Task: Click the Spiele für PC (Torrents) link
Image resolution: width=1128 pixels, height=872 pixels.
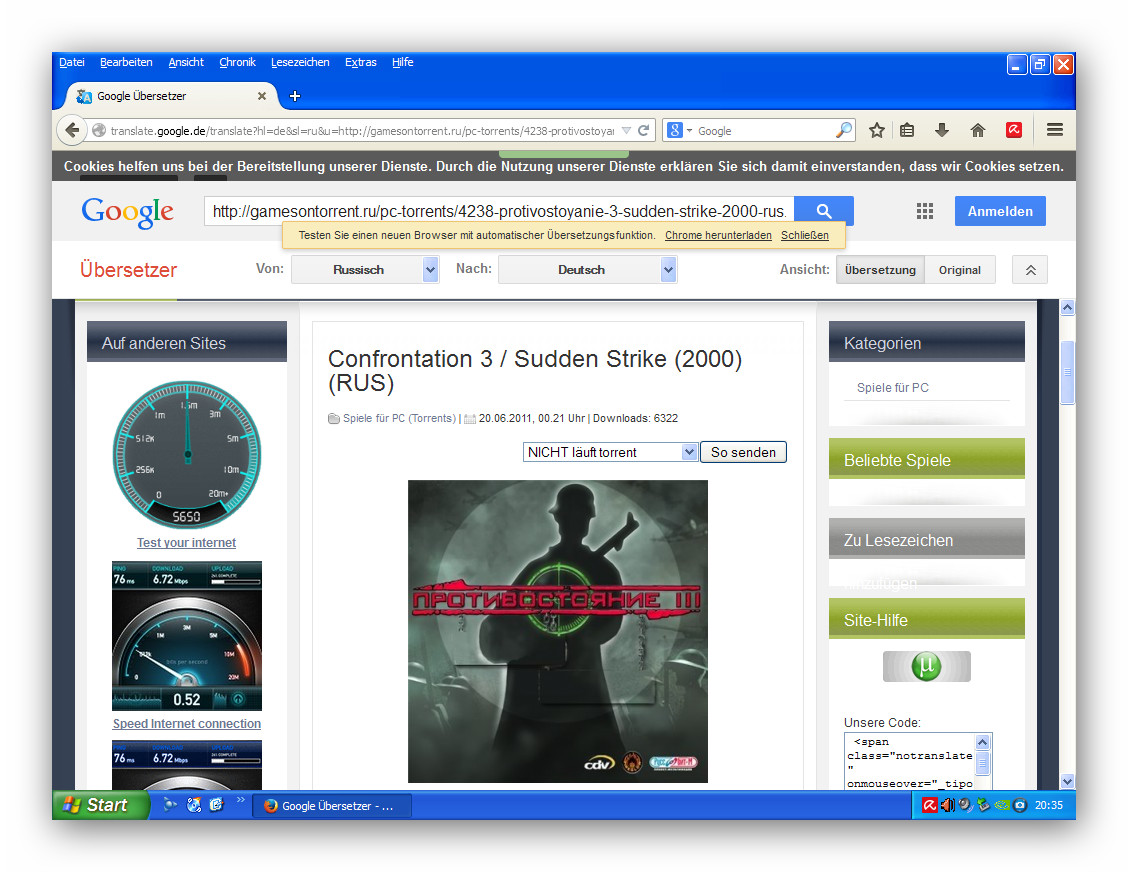Action: (399, 418)
